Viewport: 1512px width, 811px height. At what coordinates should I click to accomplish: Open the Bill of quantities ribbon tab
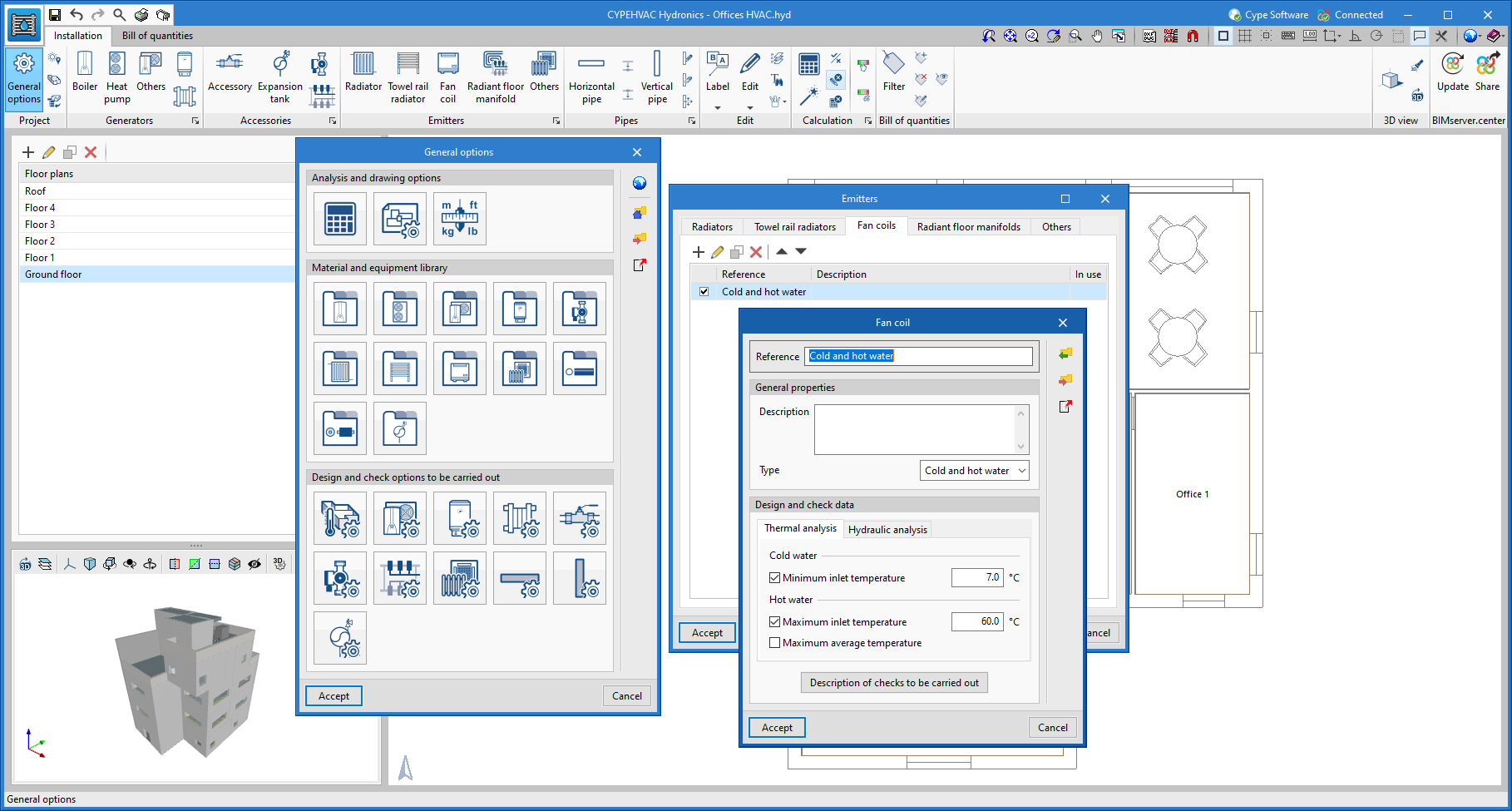click(x=157, y=36)
